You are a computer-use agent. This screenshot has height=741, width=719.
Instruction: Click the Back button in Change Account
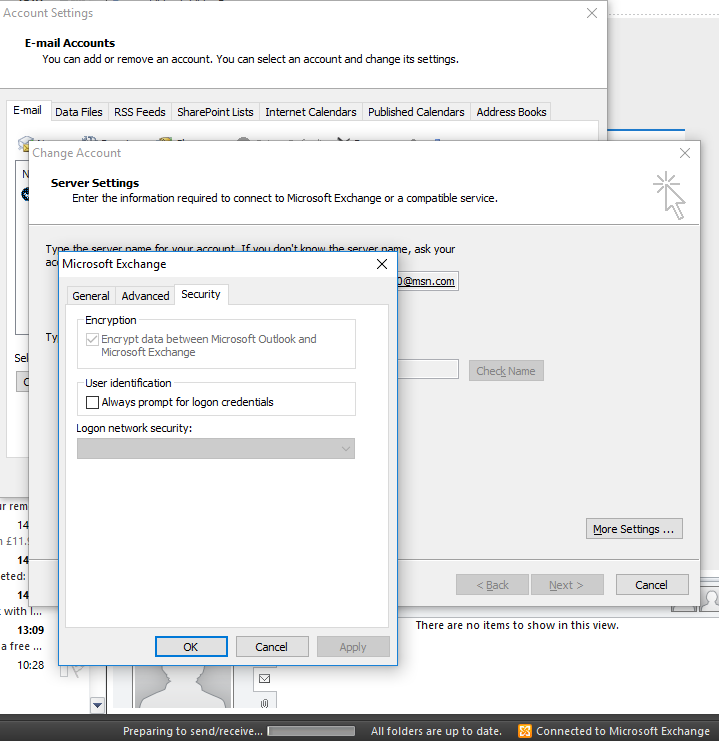tap(492, 585)
